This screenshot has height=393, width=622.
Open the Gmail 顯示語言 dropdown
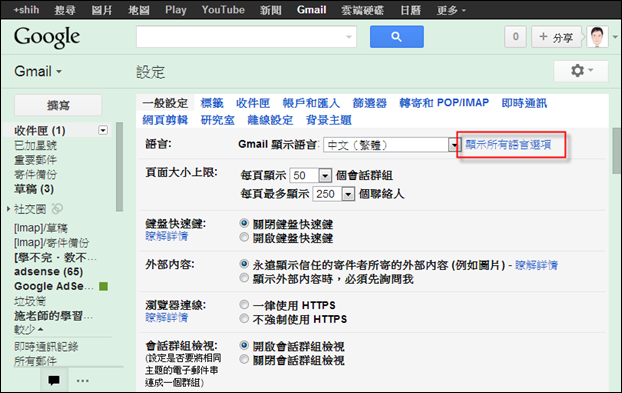pos(391,145)
